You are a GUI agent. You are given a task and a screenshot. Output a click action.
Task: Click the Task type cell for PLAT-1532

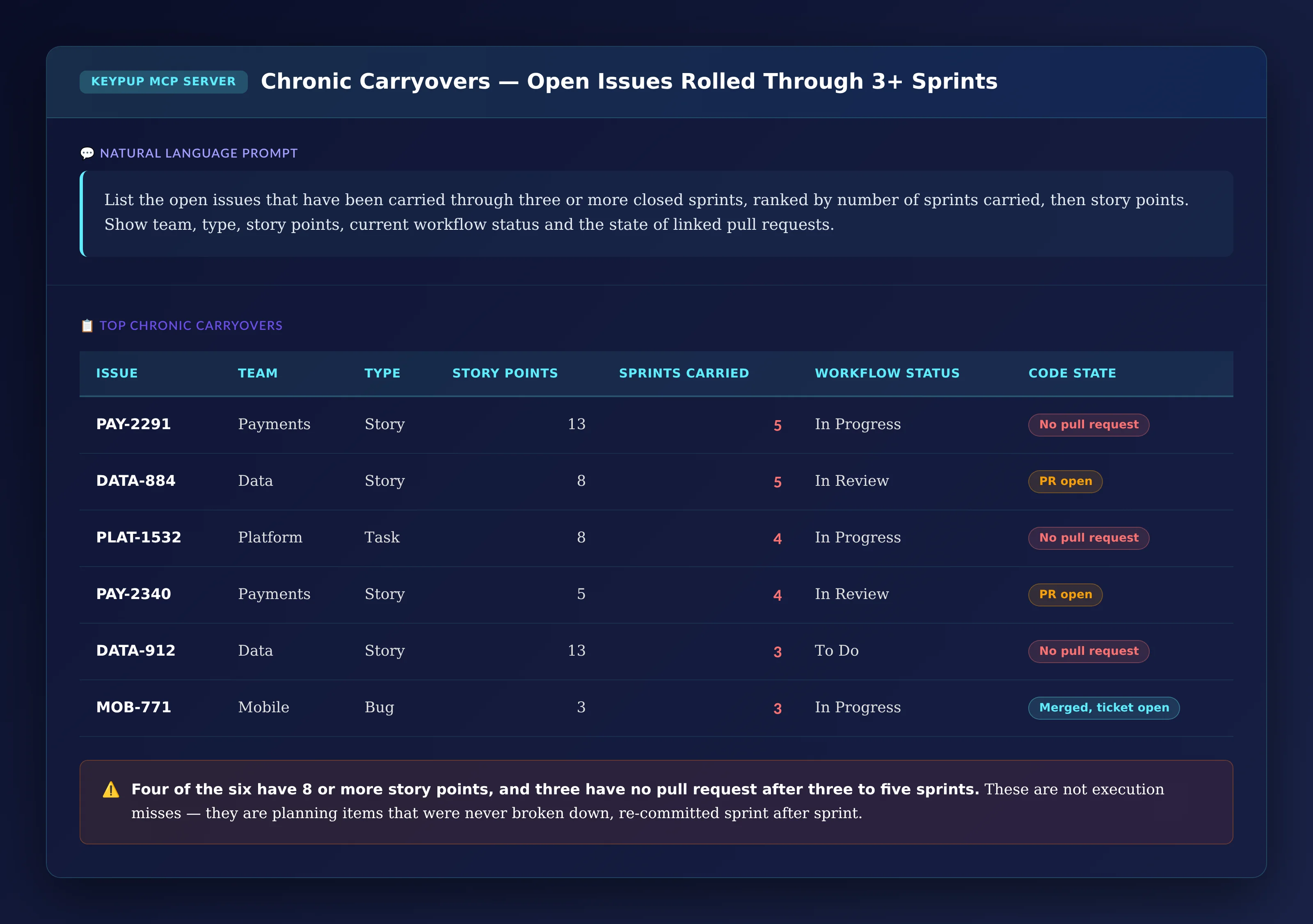pos(382,537)
